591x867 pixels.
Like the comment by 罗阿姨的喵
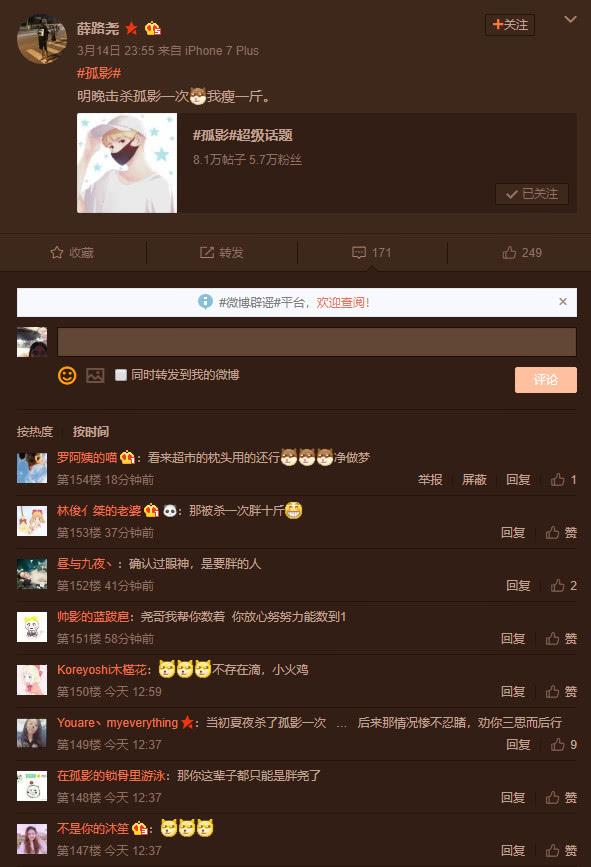(557, 479)
